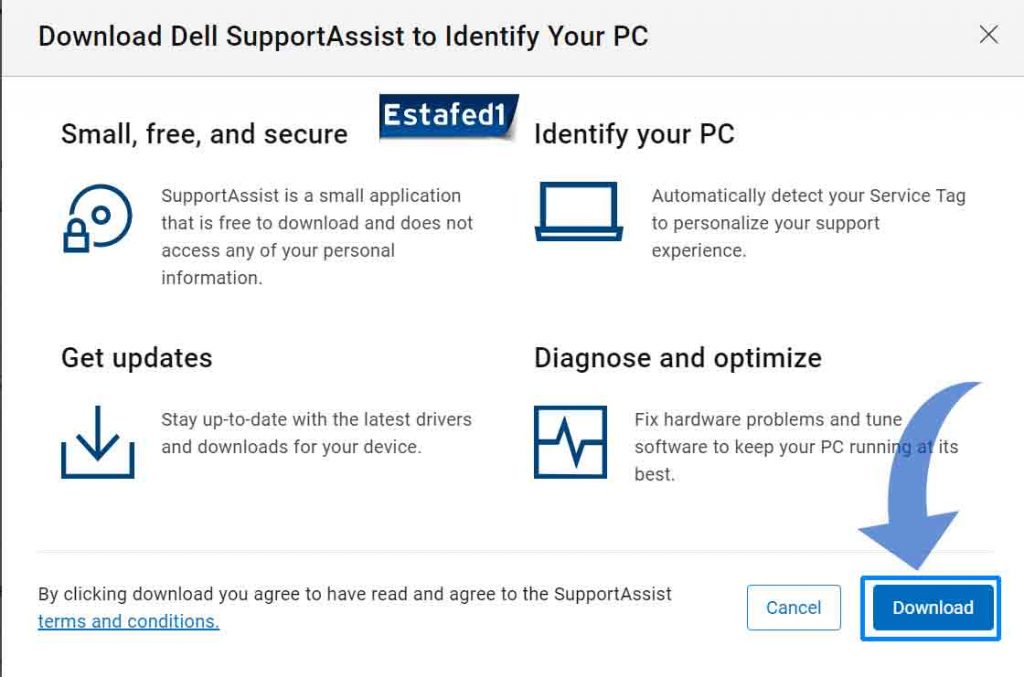Click the Estafed1 logo banner
1024x677 pixels.
(447, 114)
